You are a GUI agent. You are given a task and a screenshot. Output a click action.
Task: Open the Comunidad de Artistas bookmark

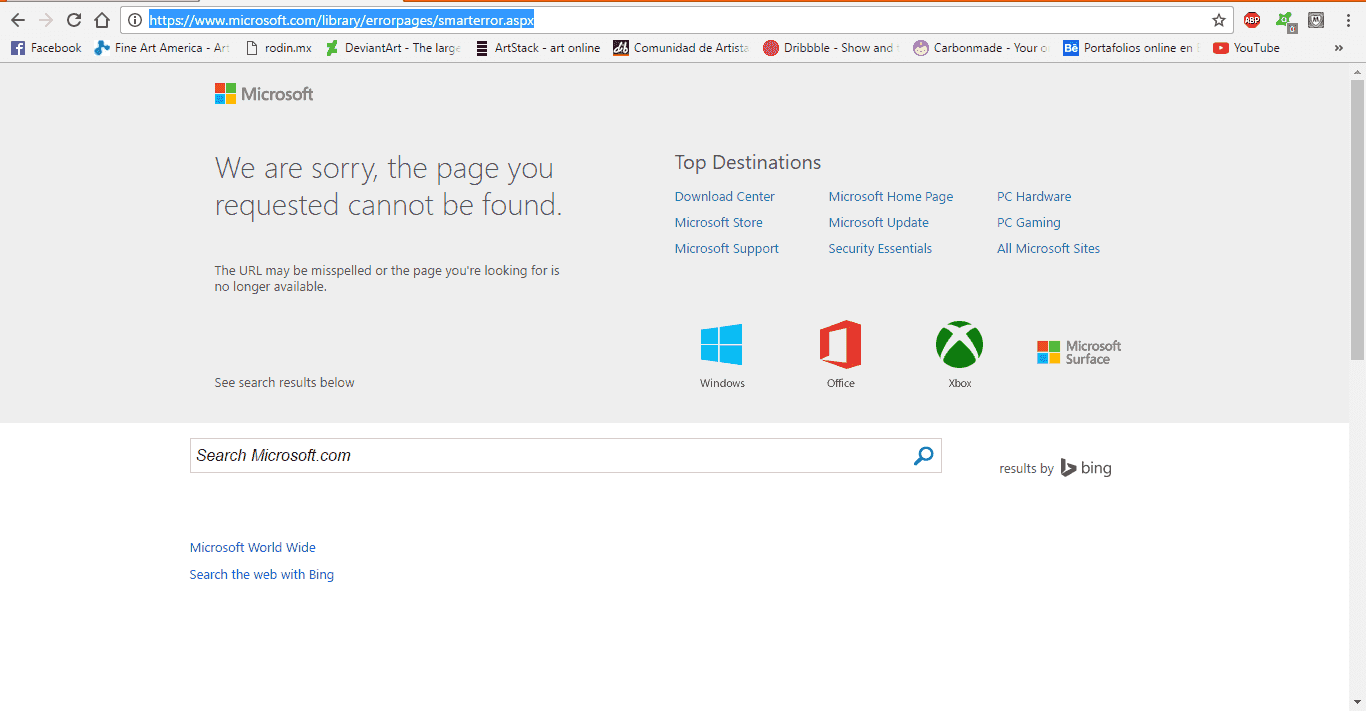(x=681, y=47)
